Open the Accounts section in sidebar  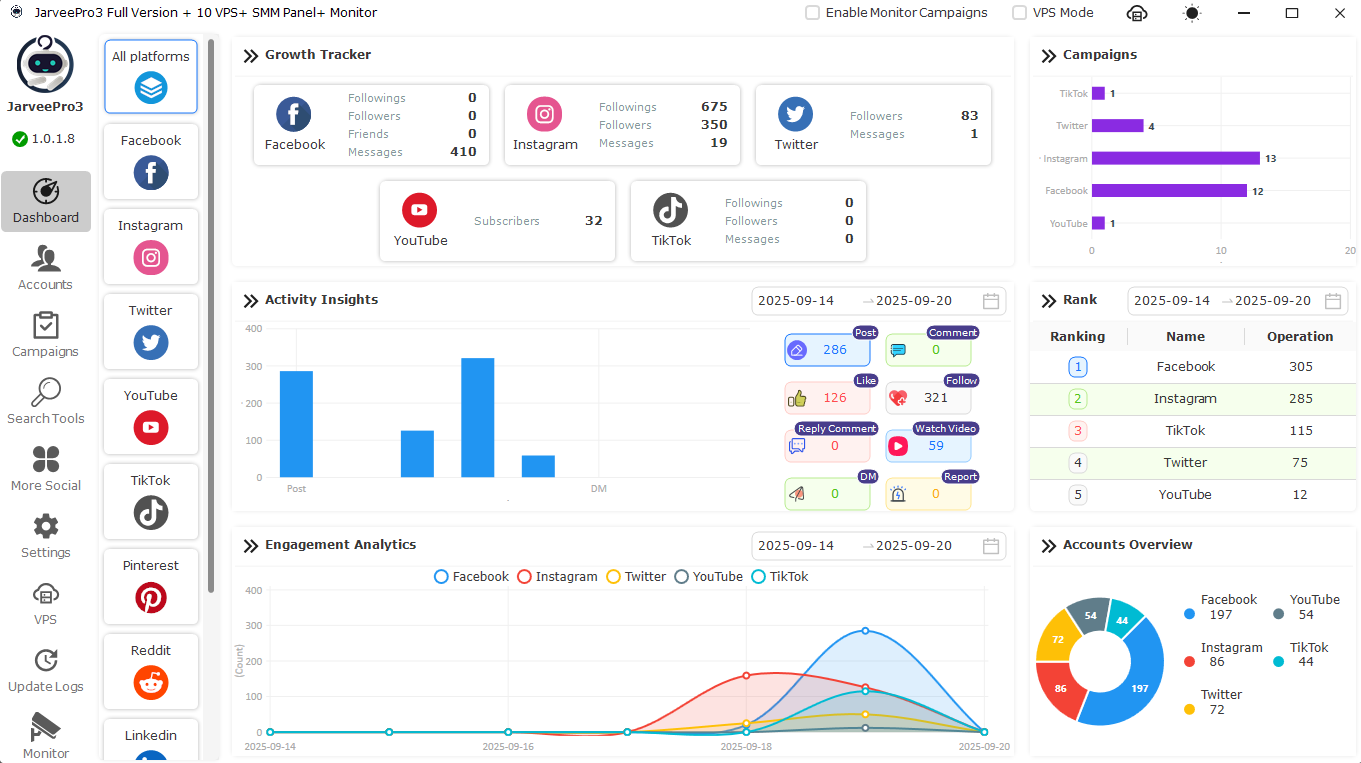coord(46,268)
